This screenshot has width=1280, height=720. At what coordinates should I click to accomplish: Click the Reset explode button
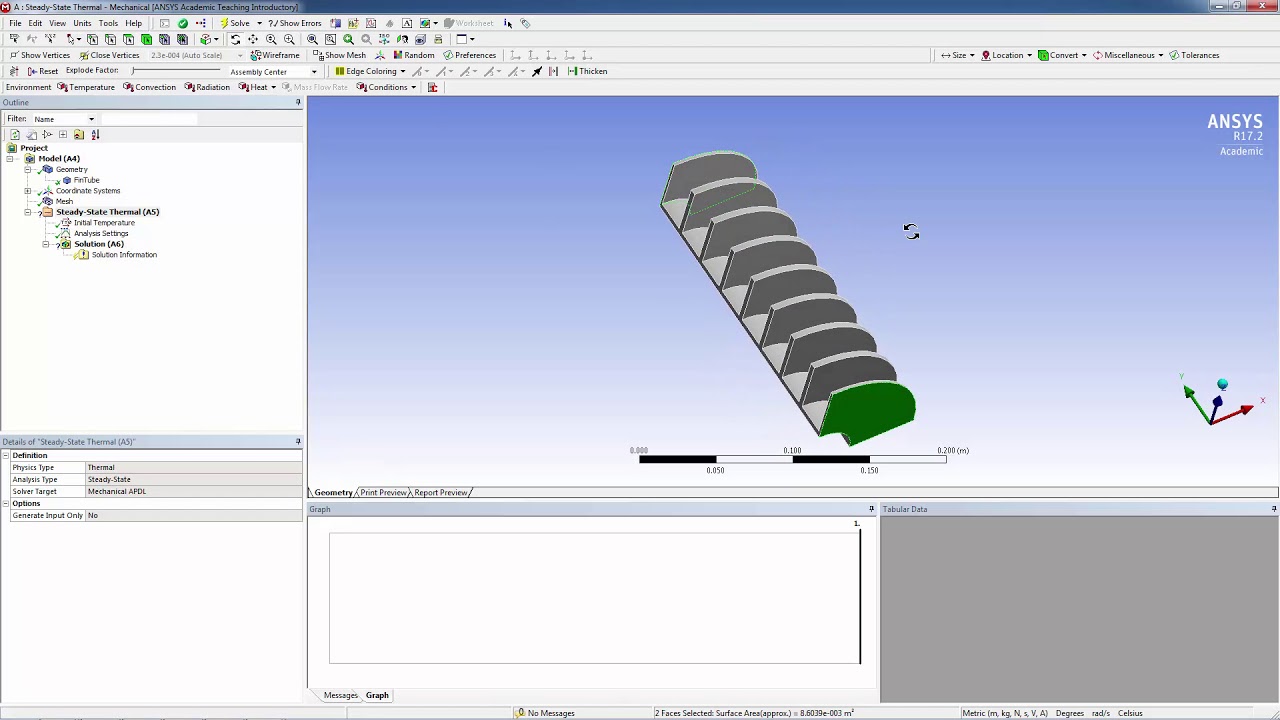coord(42,71)
